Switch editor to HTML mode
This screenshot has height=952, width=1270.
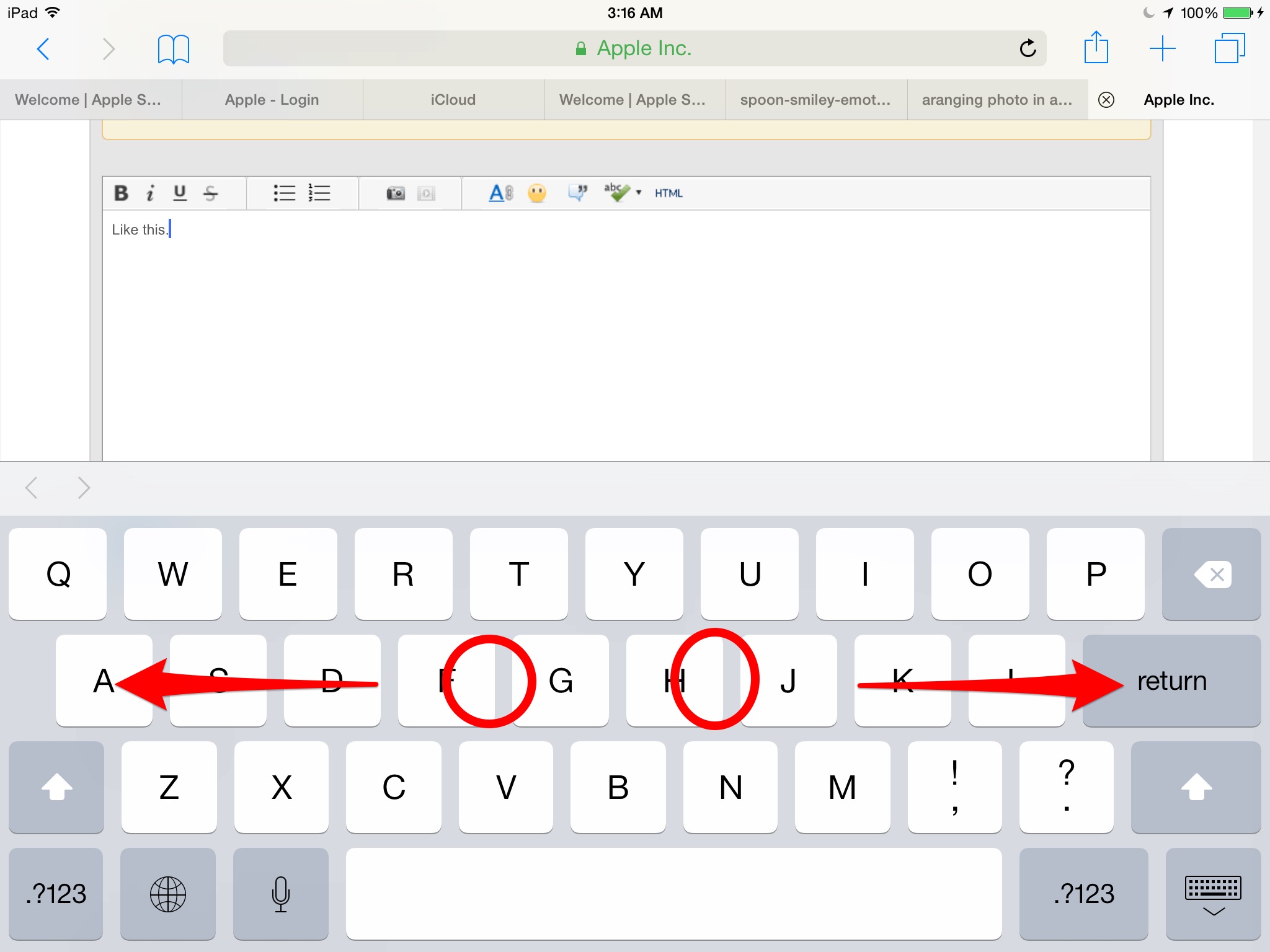[x=668, y=193]
